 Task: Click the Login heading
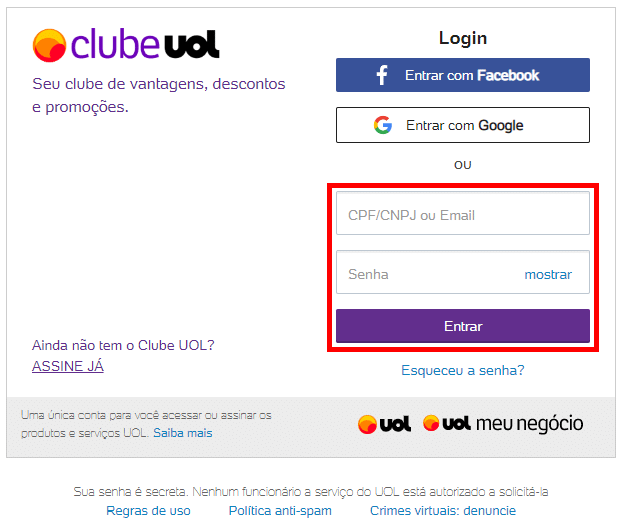click(x=463, y=39)
